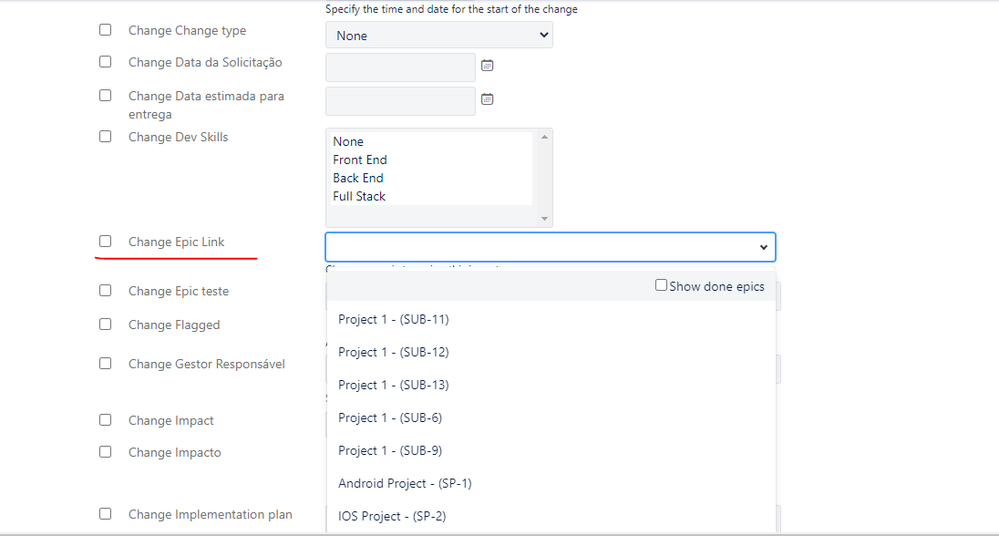Click Dev Skills list scroll down arrow
This screenshot has width=999, height=536.
[x=544, y=219]
